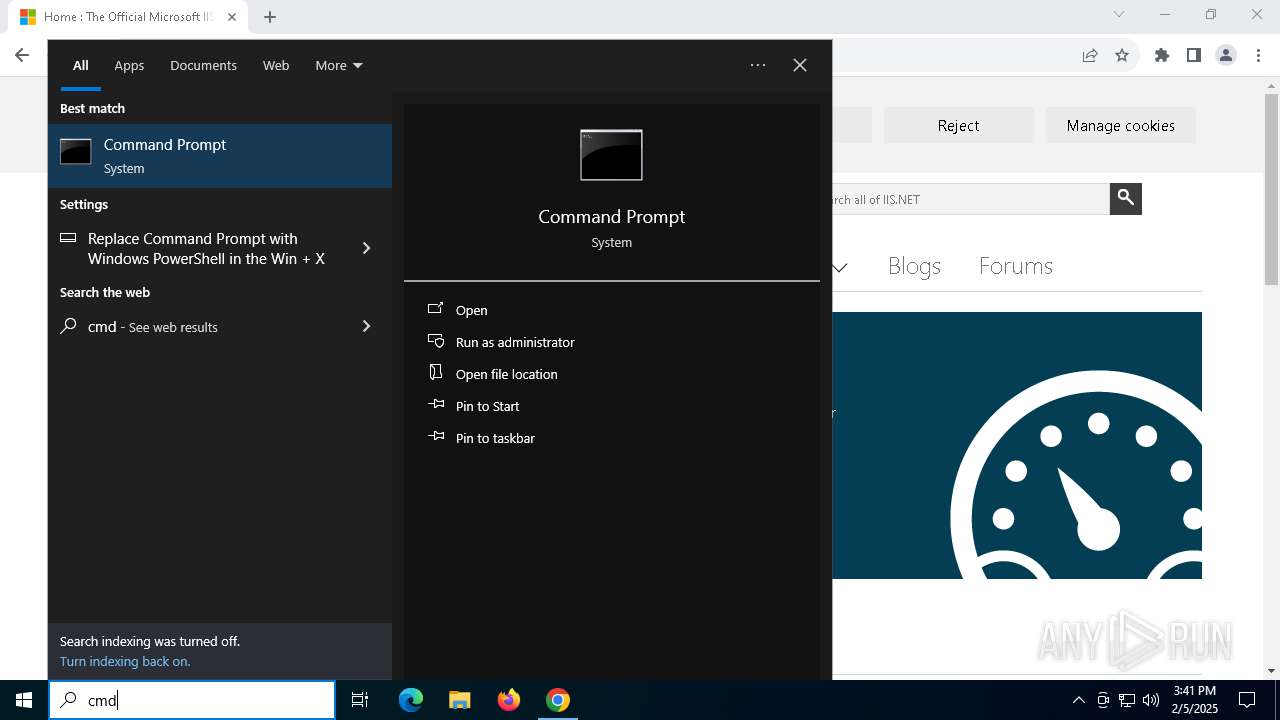Open the Chrome three-dot menu
Screen dimensions: 1280x720
[x=1258, y=55]
